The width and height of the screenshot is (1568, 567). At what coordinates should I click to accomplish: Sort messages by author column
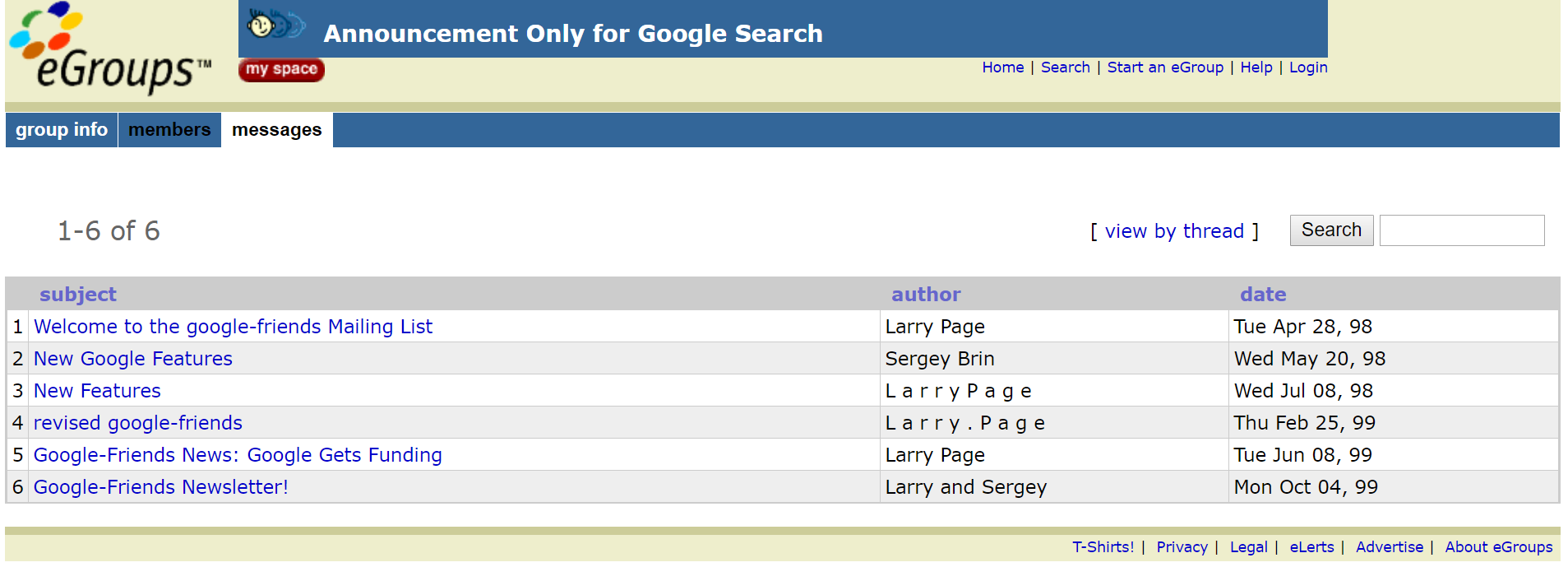point(926,295)
